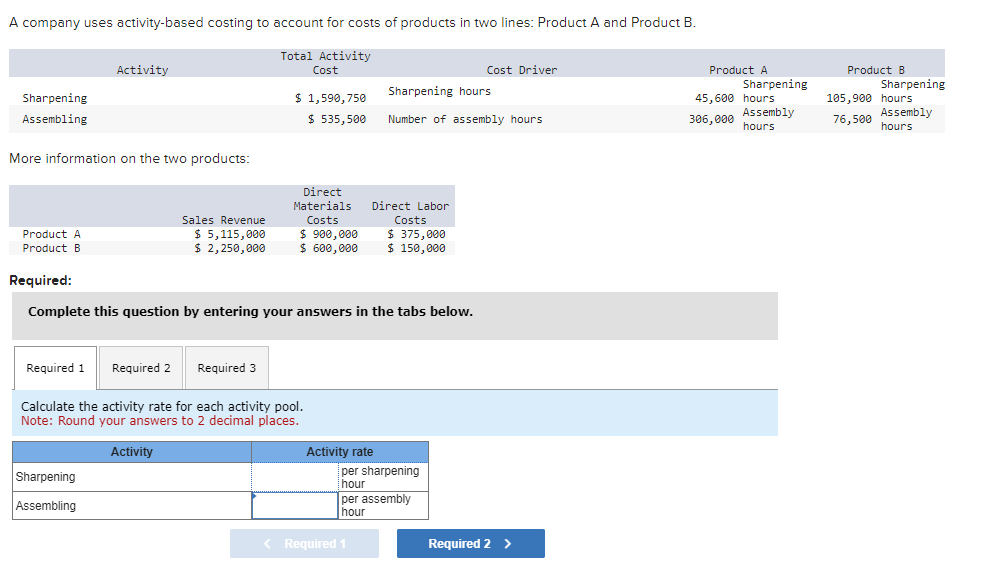Screen dimensions: 983x576
Task: Click the Required 1 back button
Action: 304,543
